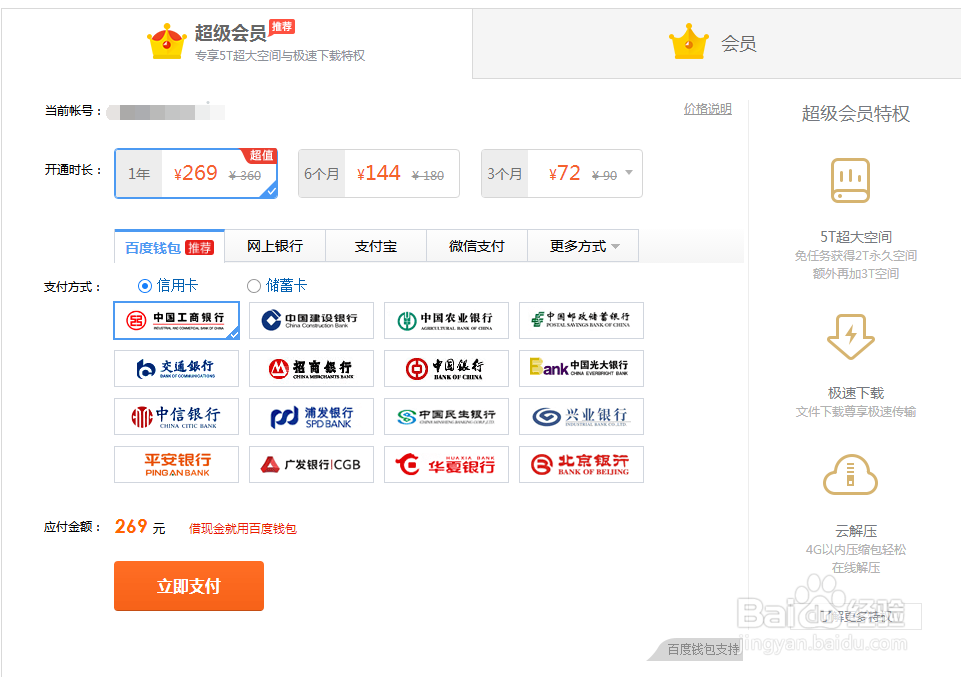Pick 兴业银行 bank logo
Image resolution: width=961 pixels, height=677 pixels.
tap(581, 417)
